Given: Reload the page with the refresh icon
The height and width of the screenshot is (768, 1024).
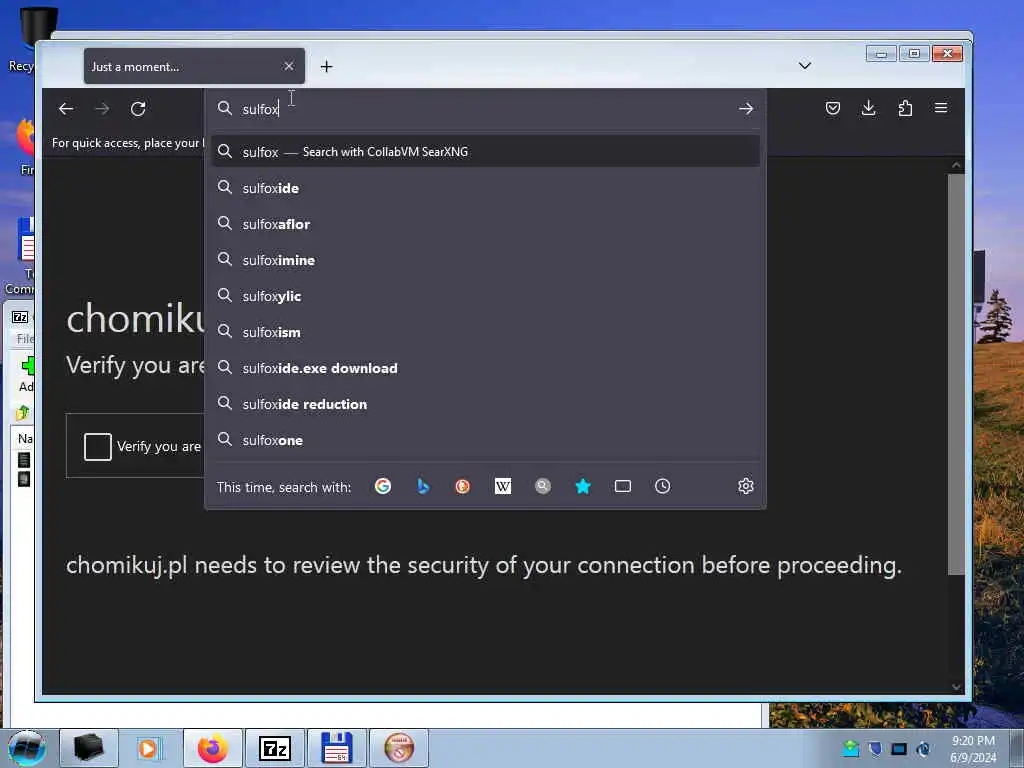Looking at the screenshot, I should (138, 108).
